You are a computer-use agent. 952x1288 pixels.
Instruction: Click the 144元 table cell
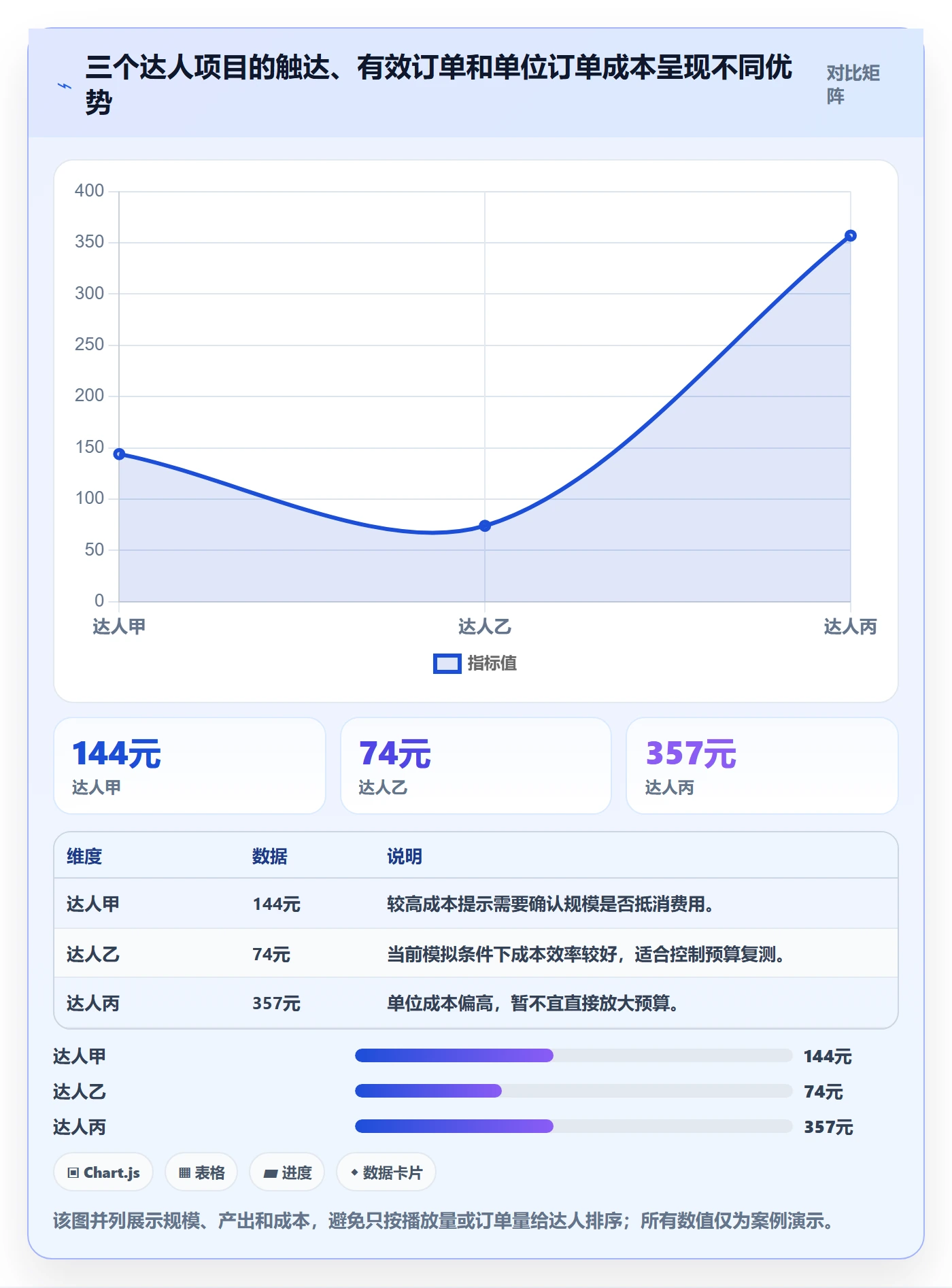(x=276, y=904)
